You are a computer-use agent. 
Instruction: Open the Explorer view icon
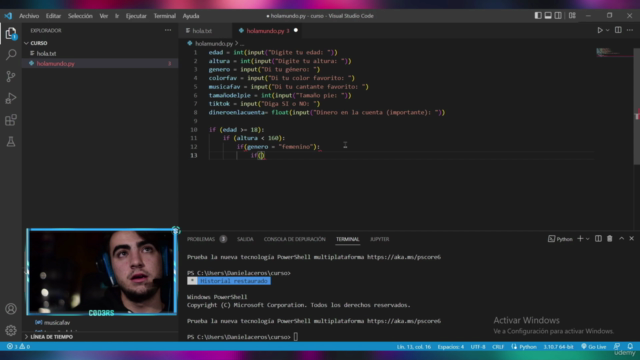[x=11, y=33]
